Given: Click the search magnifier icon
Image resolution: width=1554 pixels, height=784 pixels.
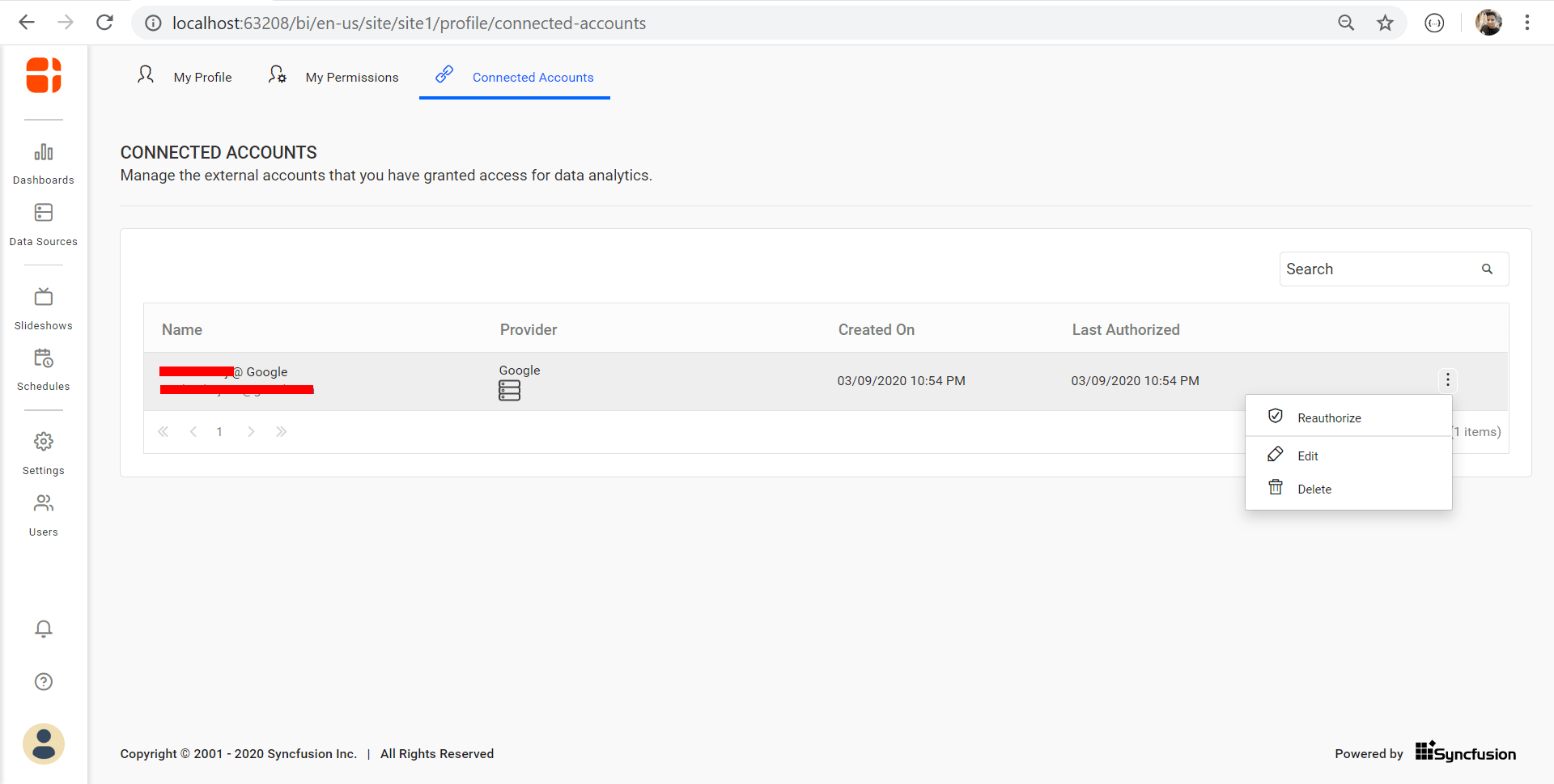Looking at the screenshot, I should (1488, 269).
